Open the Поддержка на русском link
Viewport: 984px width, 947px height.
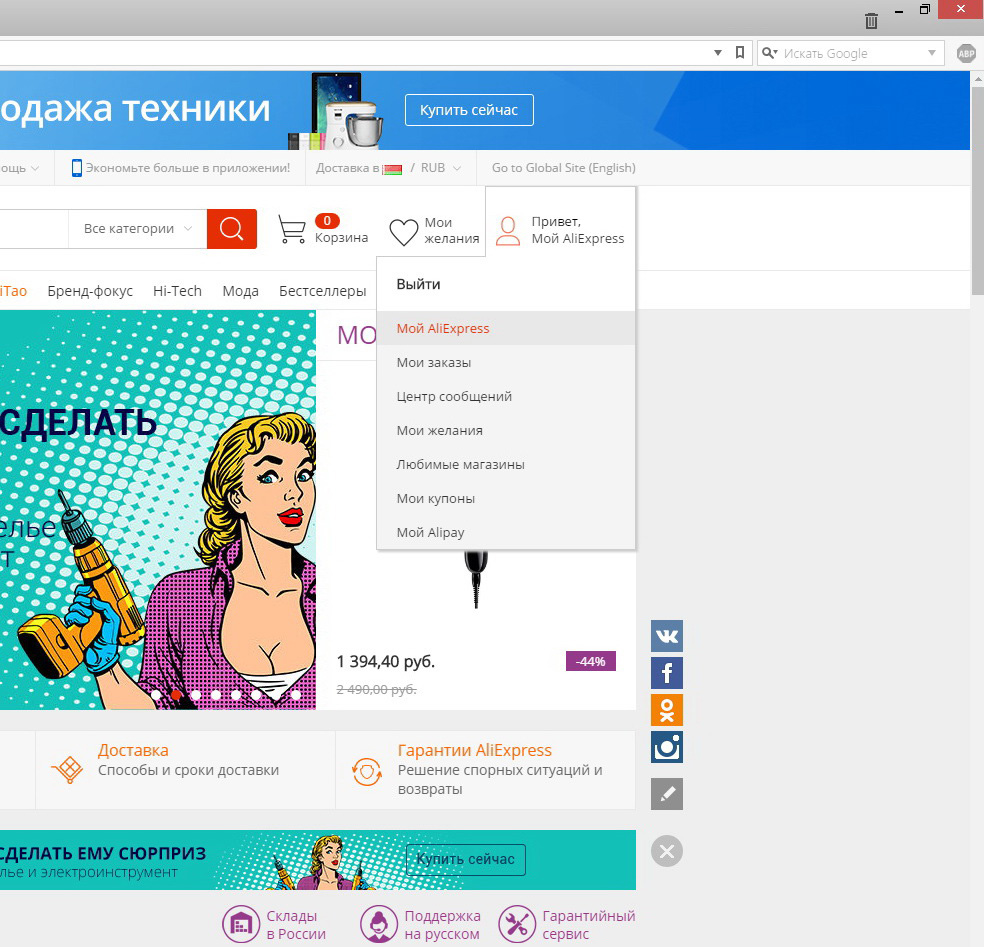(x=442, y=924)
